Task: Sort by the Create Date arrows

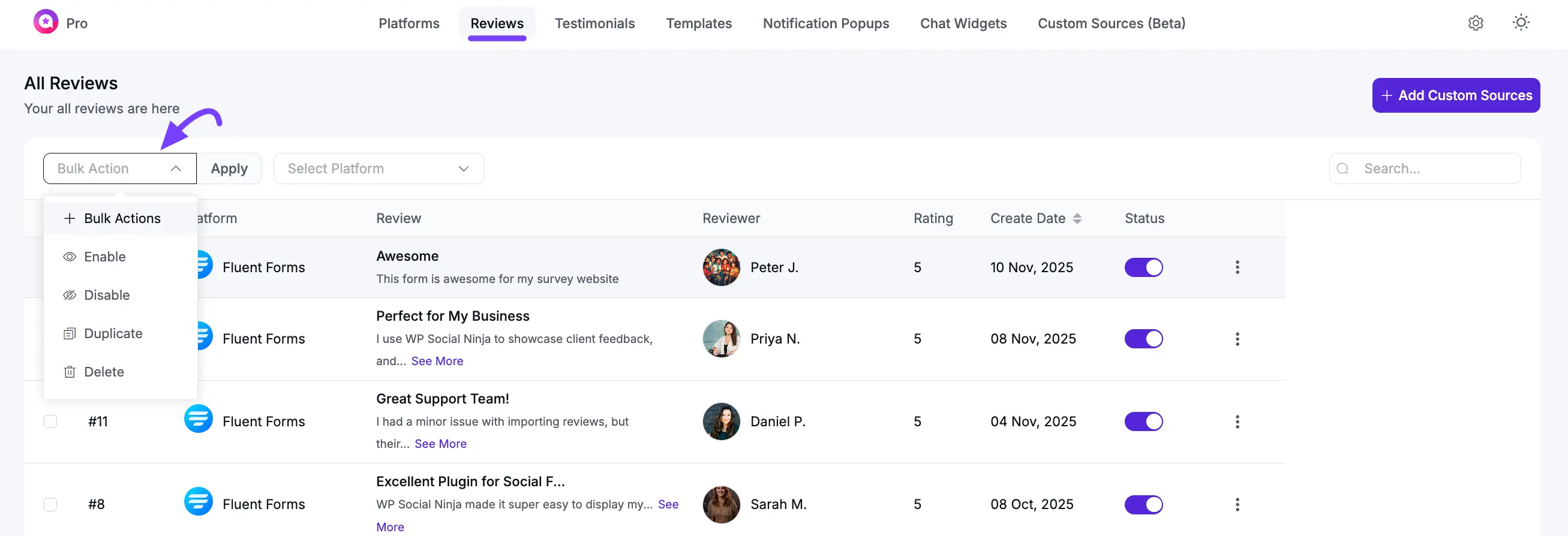Action: 1077,218
